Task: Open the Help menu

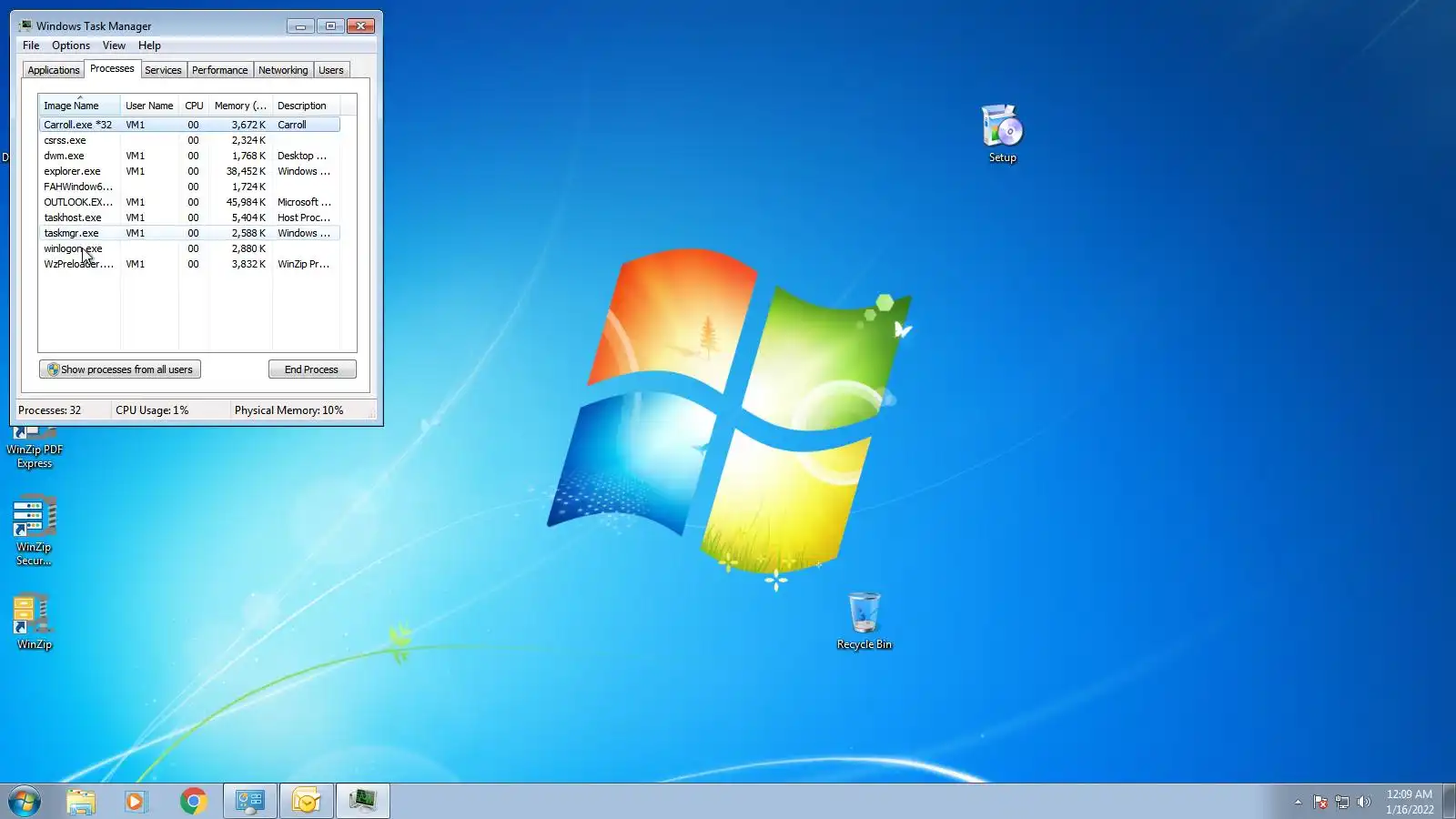Action: (149, 45)
